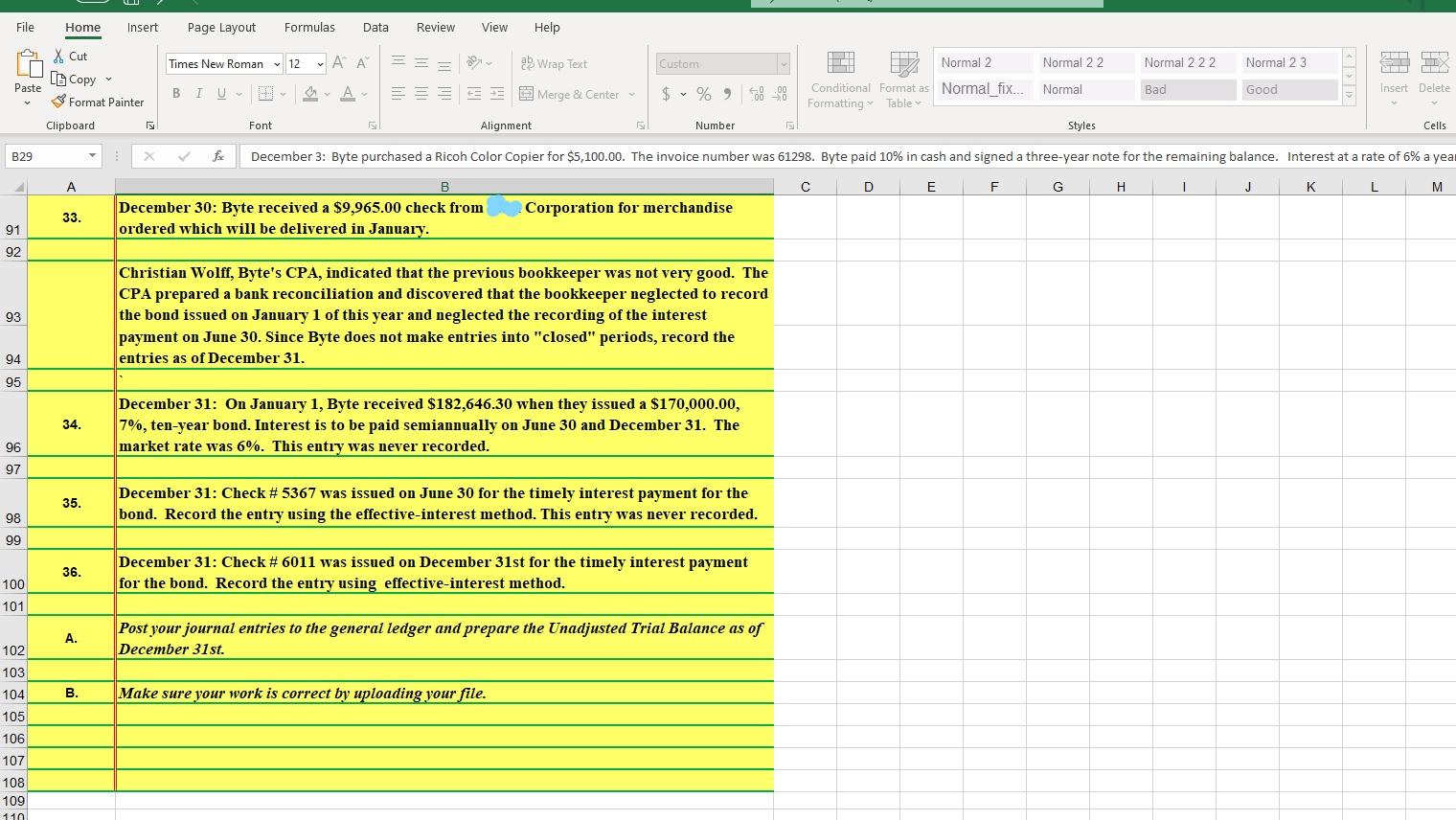Image resolution: width=1456 pixels, height=820 pixels.
Task: Select the Format as Table icon
Action: (x=902, y=77)
